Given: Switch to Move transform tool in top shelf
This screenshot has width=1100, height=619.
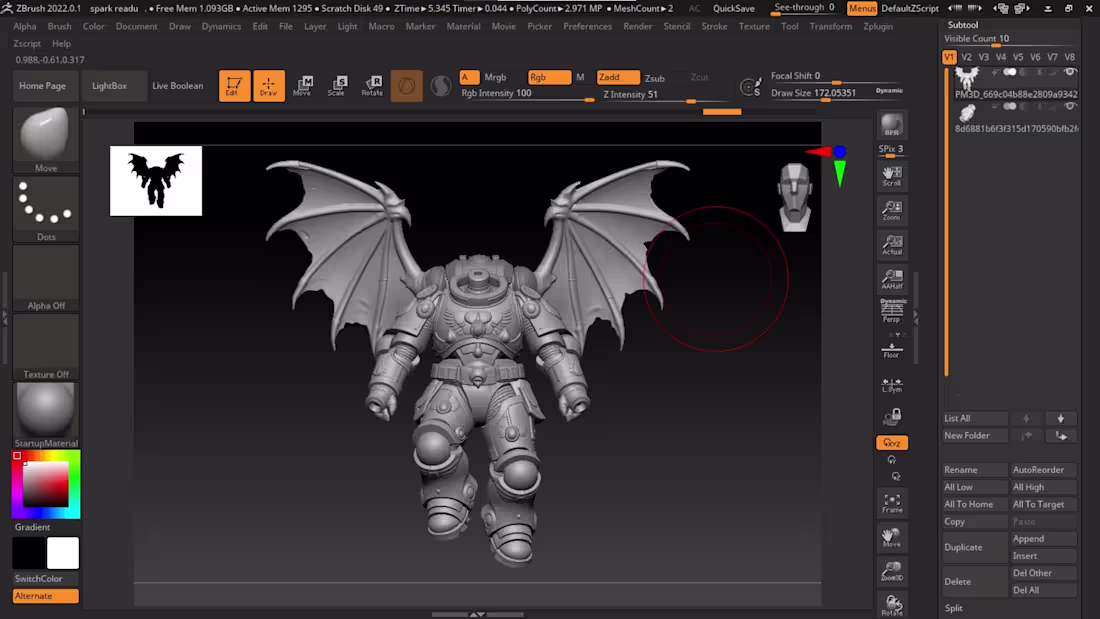Looking at the screenshot, I should (x=302, y=86).
